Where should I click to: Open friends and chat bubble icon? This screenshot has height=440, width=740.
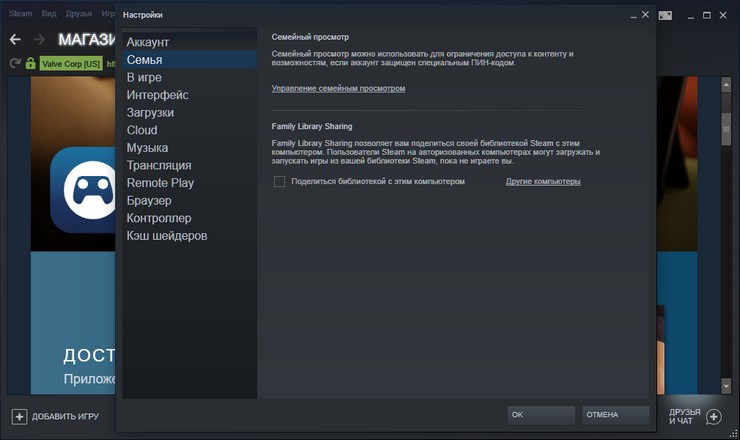coord(714,417)
